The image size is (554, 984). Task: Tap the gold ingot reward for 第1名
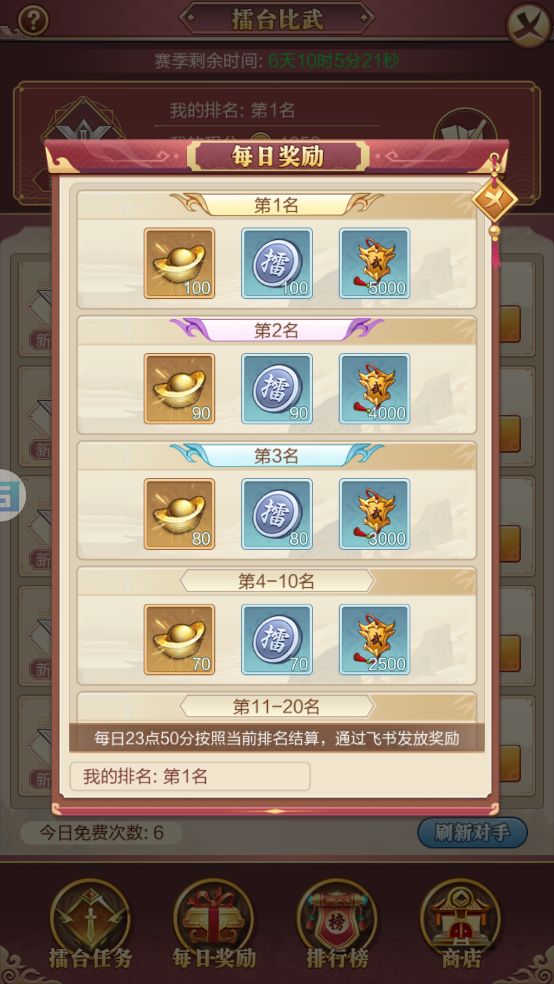tap(179, 263)
